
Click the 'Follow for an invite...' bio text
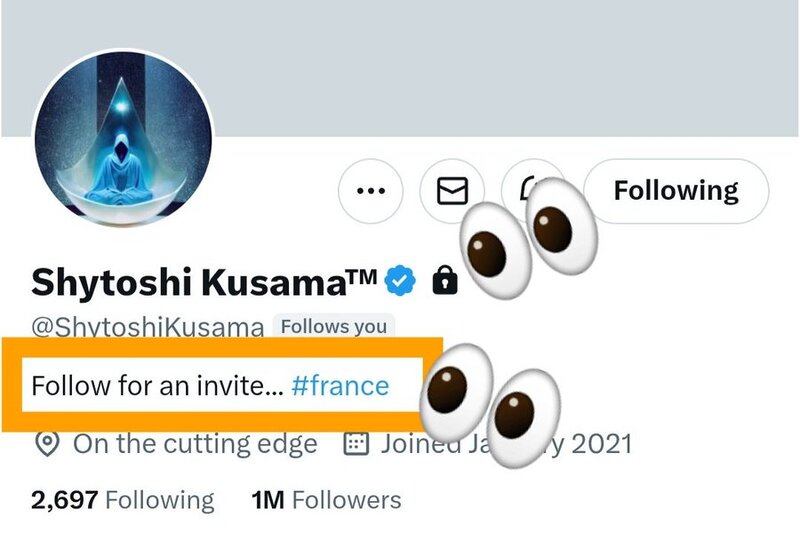[x=157, y=385]
